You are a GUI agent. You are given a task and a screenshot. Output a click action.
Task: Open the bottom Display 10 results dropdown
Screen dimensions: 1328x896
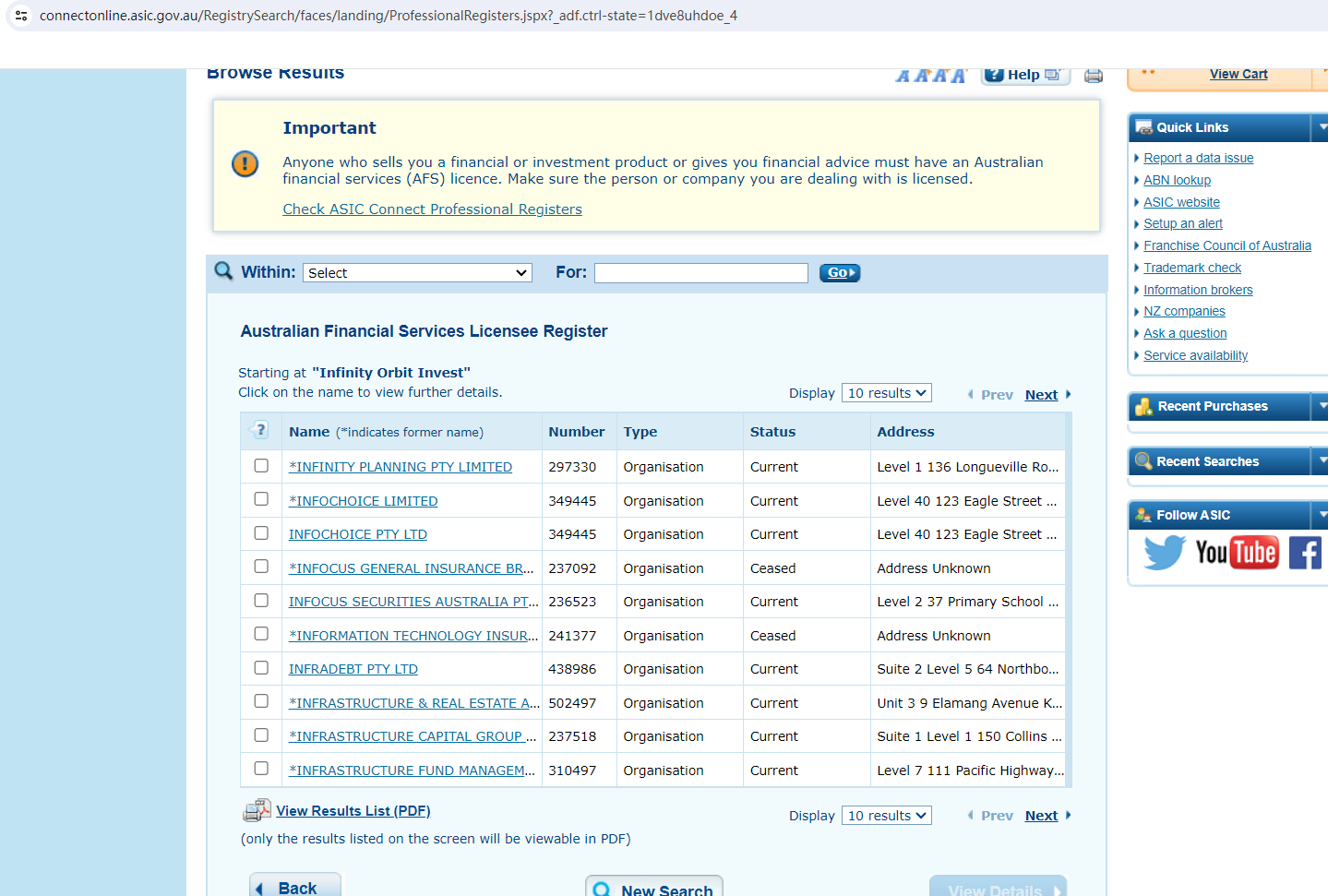pyautogui.click(x=886, y=816)
